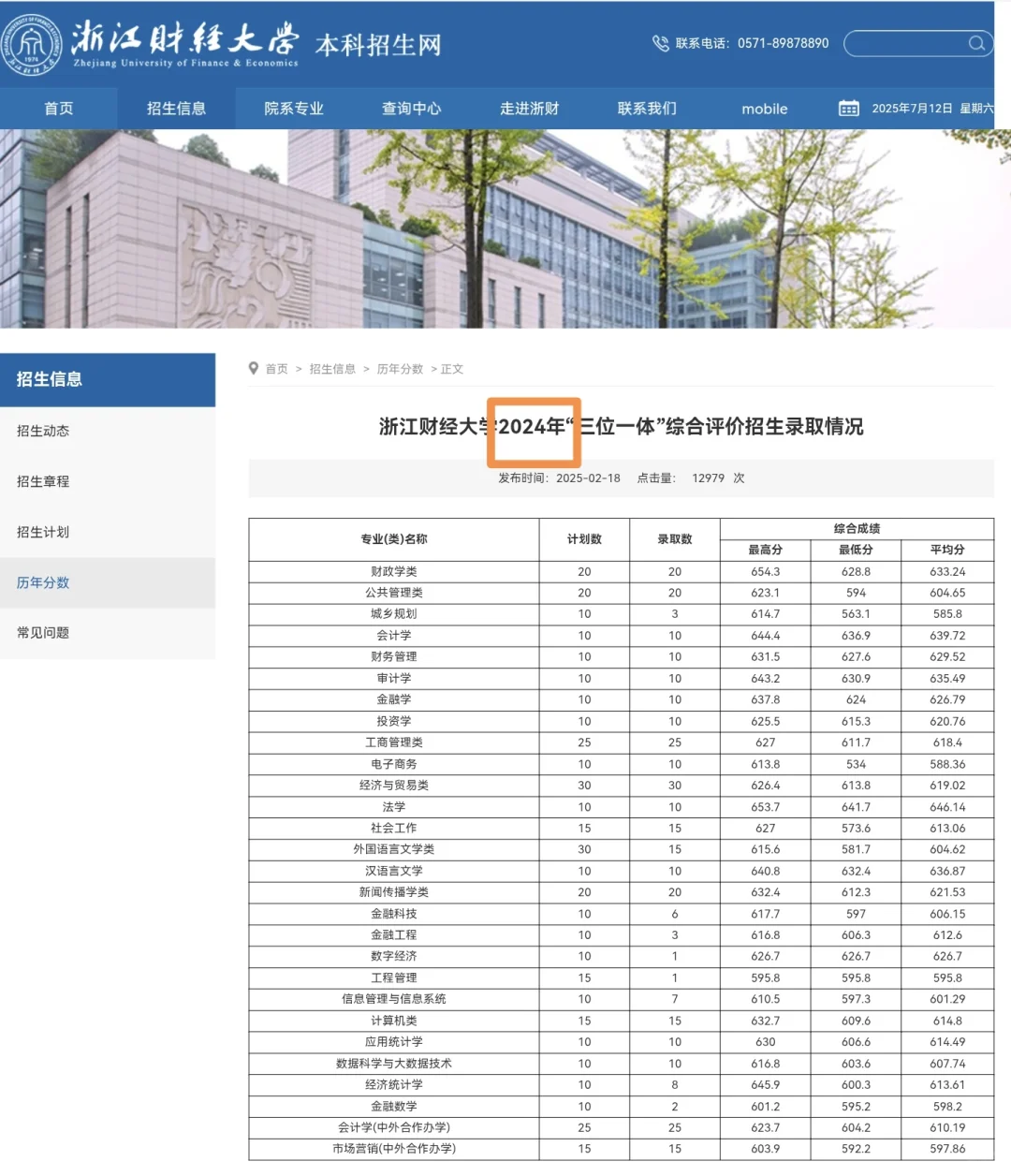1011x1176 pixels.
Task: Click the 信息管理与信息系统 row name
Action: tap(394, 999)
